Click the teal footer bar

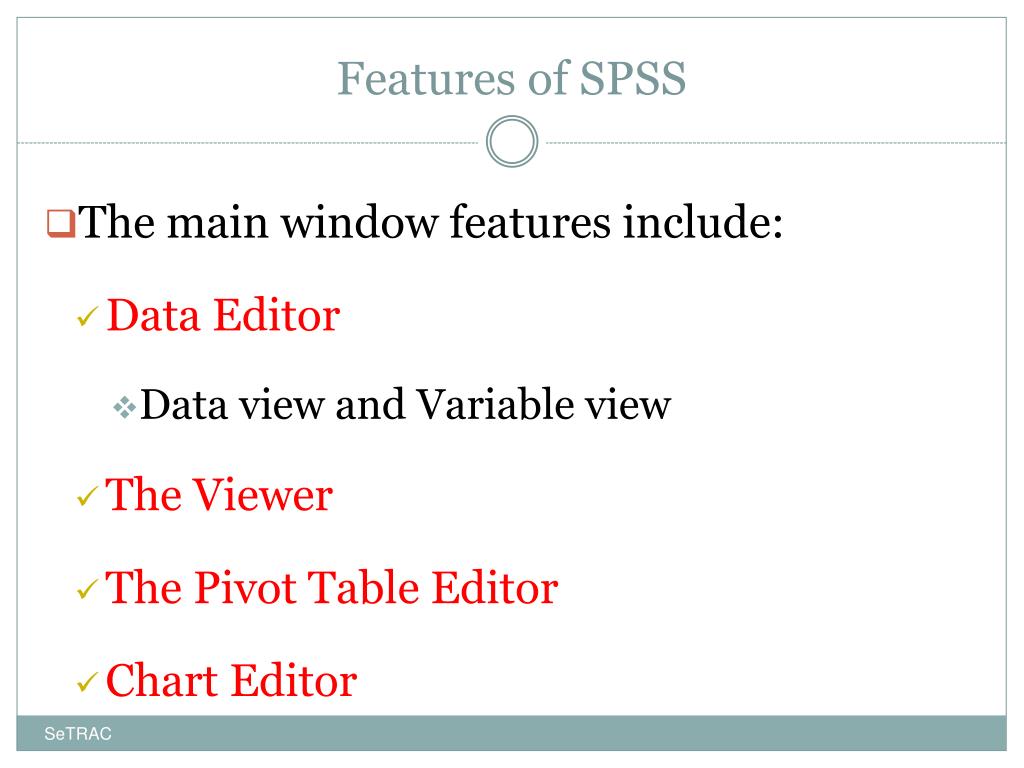pos(511,733)
